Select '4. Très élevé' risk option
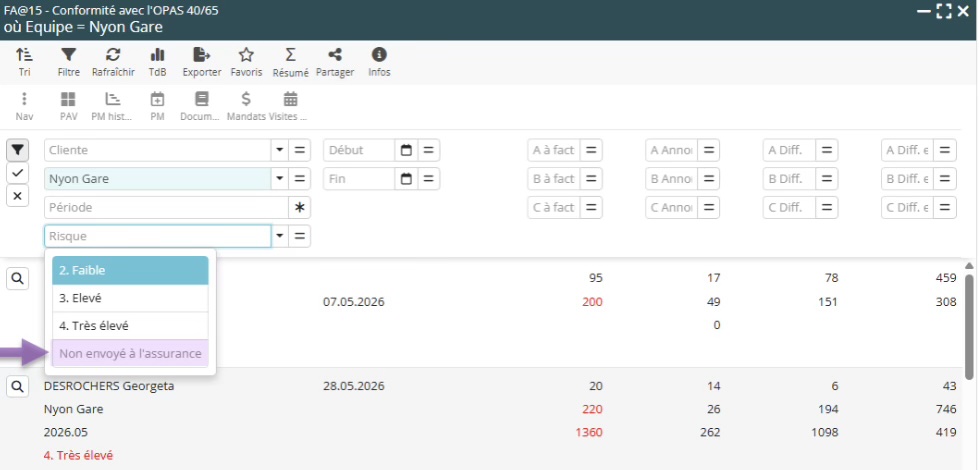Viewport: 979px width, 470px height. pos(130,326)
